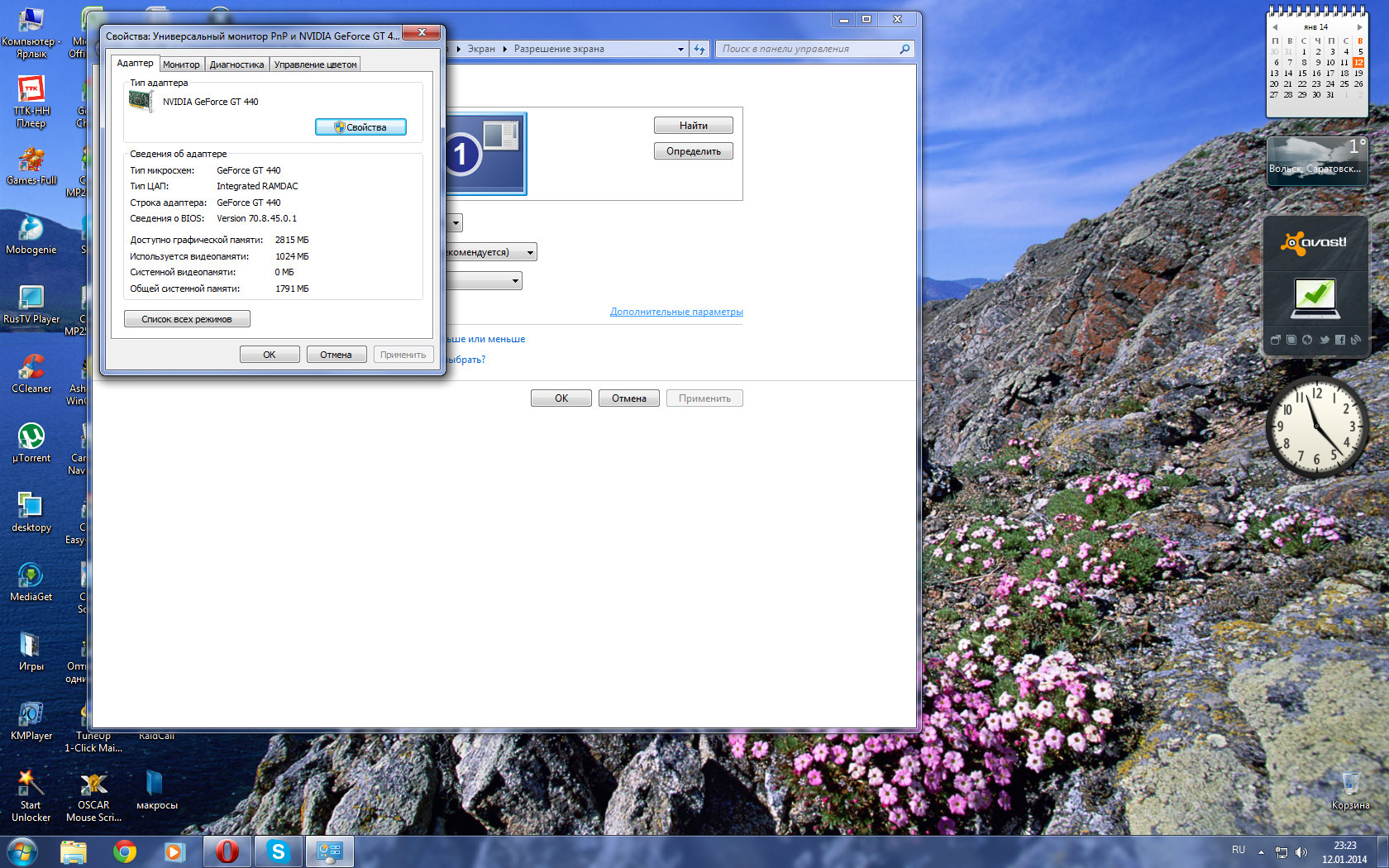The width and height of the screenshot is (1389, 868).
Task: Open the Компьютер shortcut icon
Action: click(x=31, y=33)
